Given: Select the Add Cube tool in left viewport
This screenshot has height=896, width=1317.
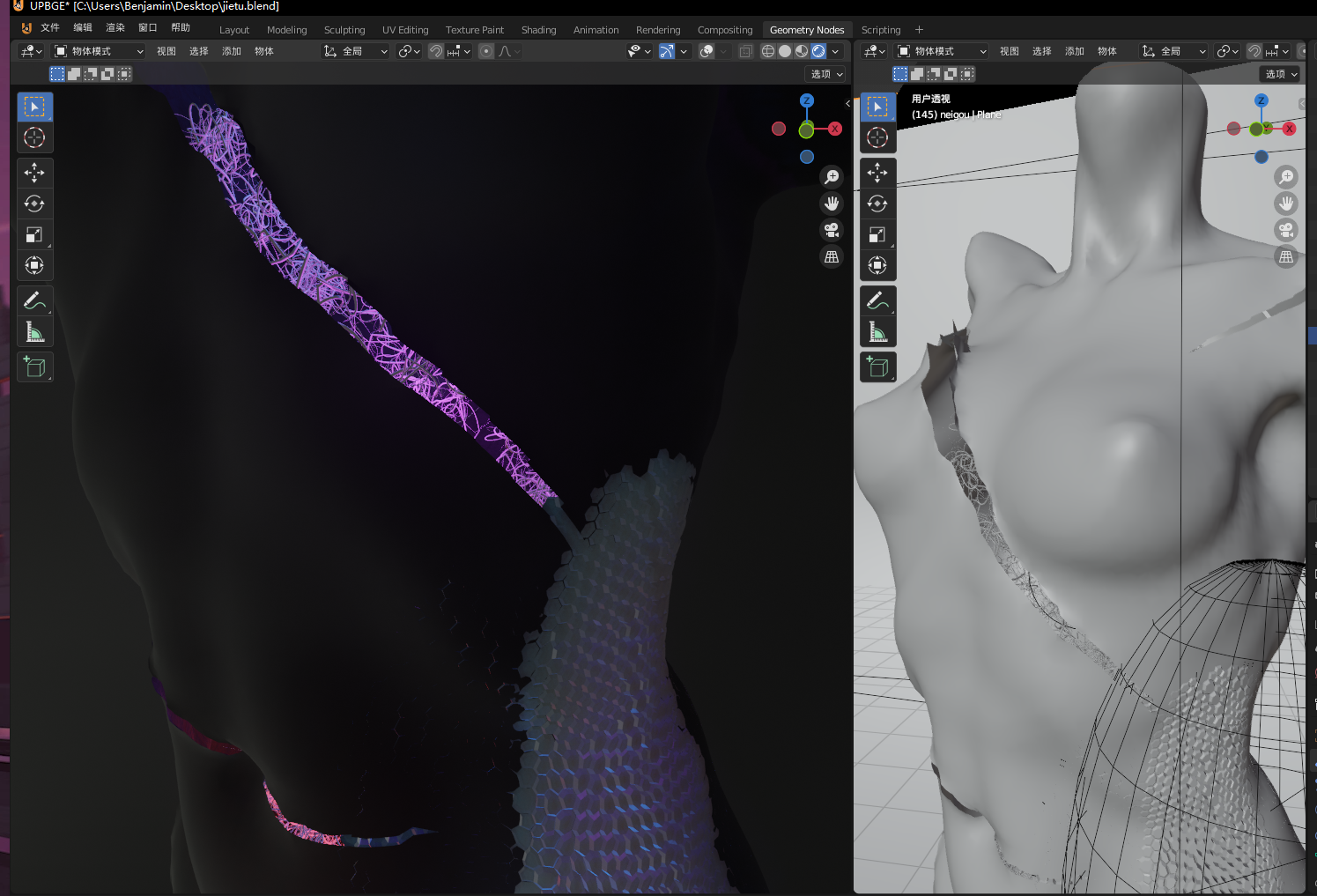Looking at the screenshot, I should click(34, 367).
